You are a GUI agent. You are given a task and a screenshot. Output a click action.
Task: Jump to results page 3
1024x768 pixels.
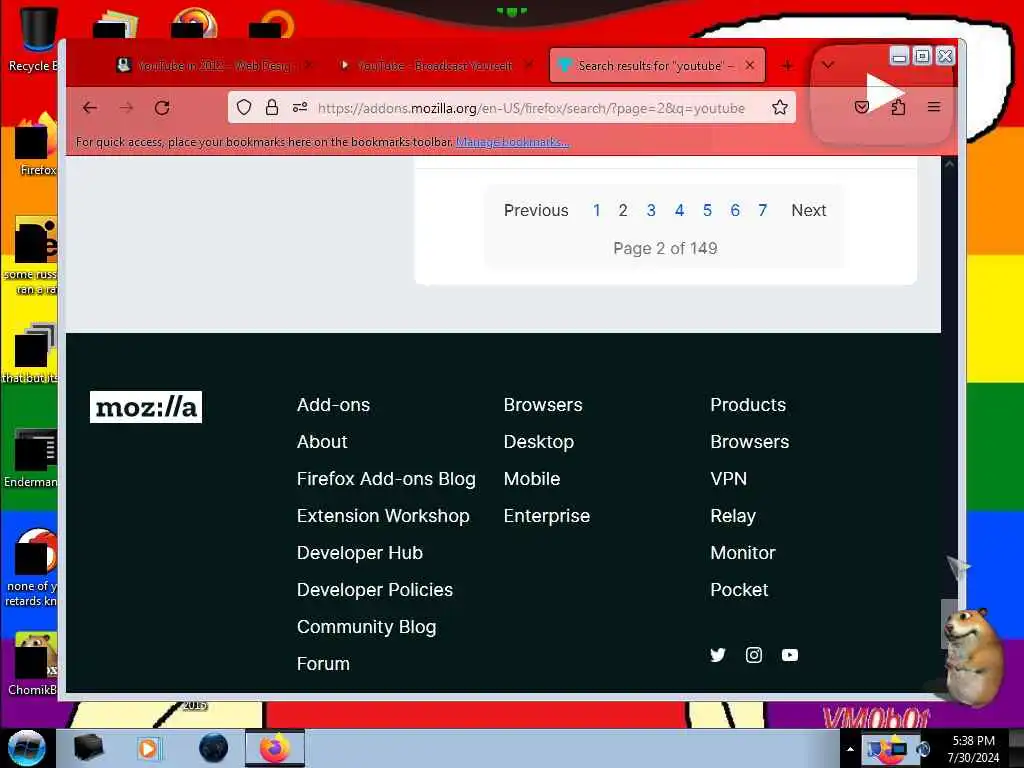coord(651,210)
